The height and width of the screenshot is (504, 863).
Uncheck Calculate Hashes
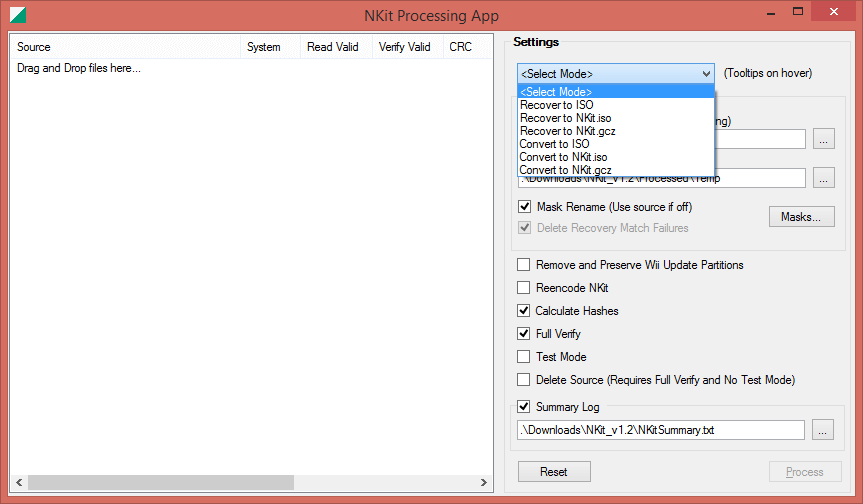[523, 311]
